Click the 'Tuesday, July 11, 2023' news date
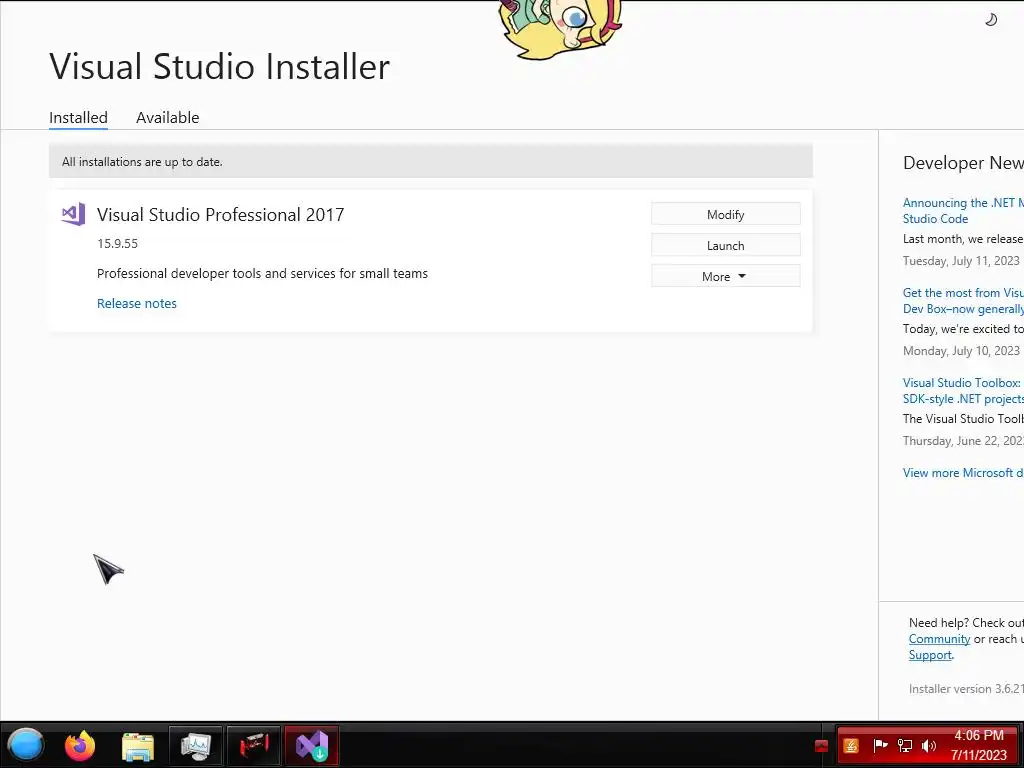 pos(961,261)
